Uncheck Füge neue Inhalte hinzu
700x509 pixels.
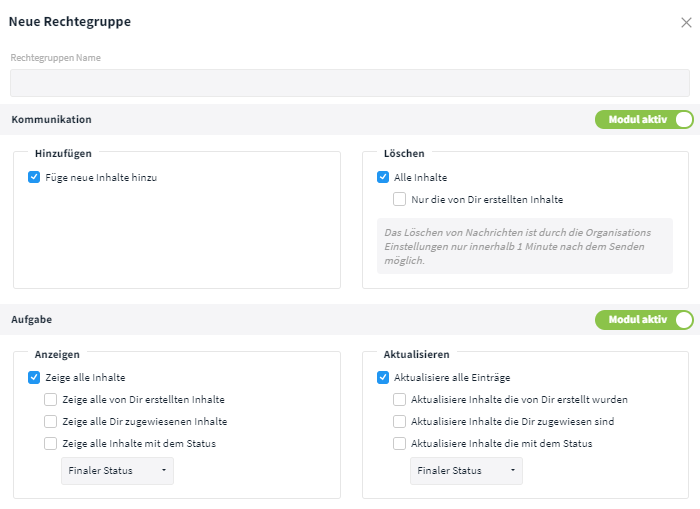point(34,177)
